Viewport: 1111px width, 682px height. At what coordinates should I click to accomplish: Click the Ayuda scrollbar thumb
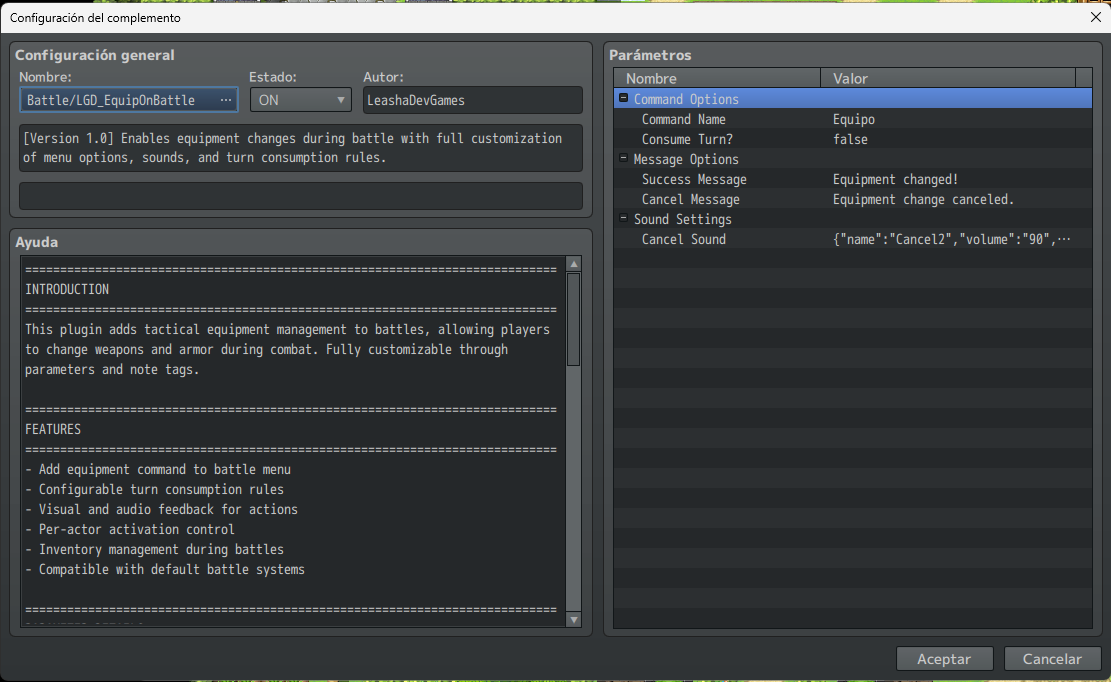[x=573, y=318]
